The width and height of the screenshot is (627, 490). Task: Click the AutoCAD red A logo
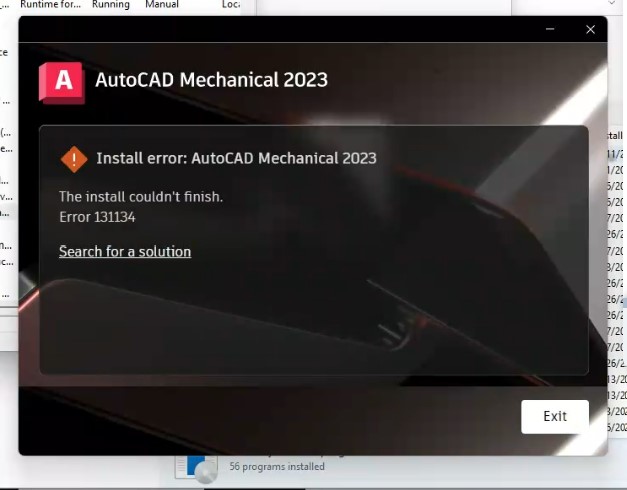tap(62, 83)
